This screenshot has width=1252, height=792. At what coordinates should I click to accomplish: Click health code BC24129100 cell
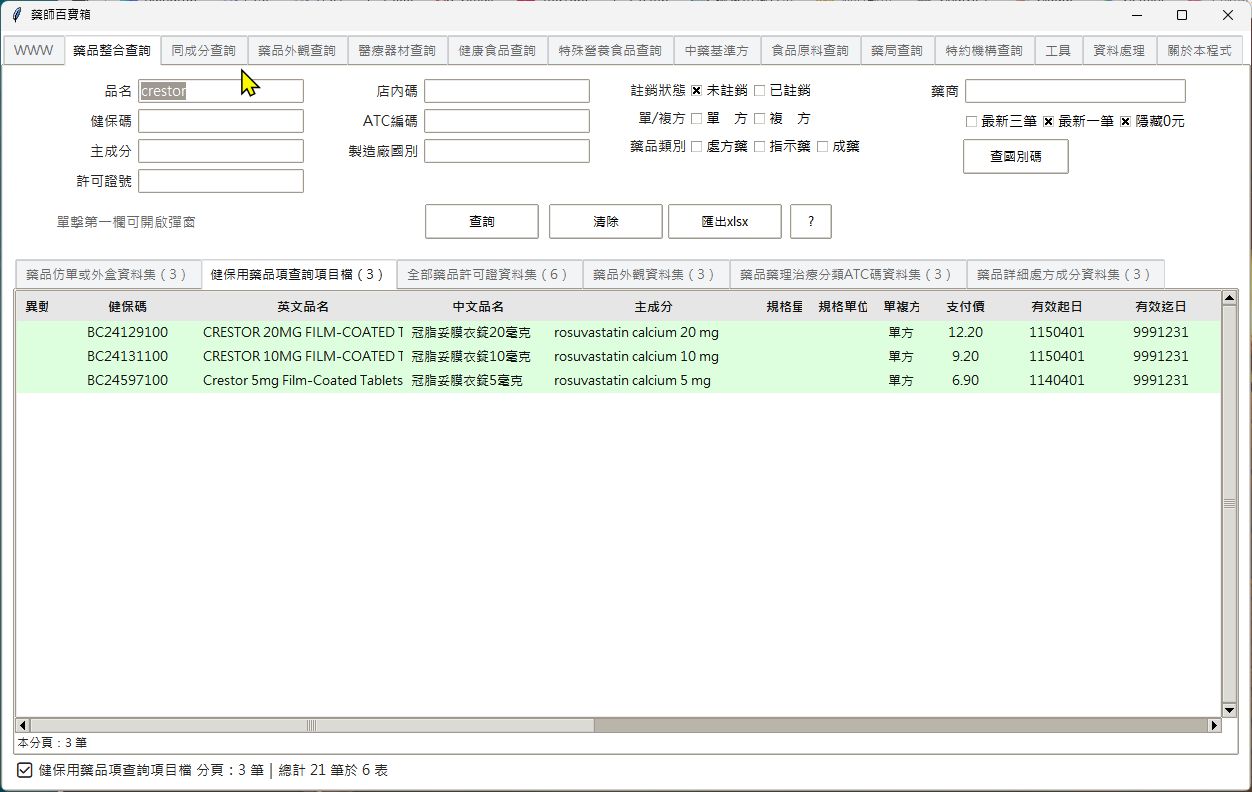(x=128, y=332)
